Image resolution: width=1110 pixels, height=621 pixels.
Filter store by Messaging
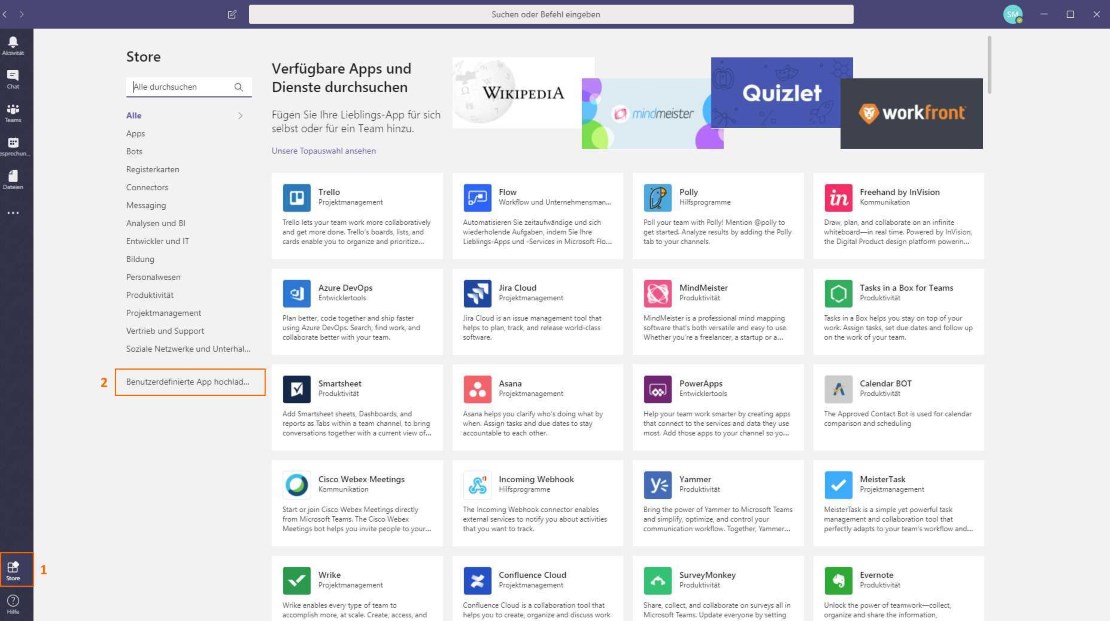pos(146,205)
